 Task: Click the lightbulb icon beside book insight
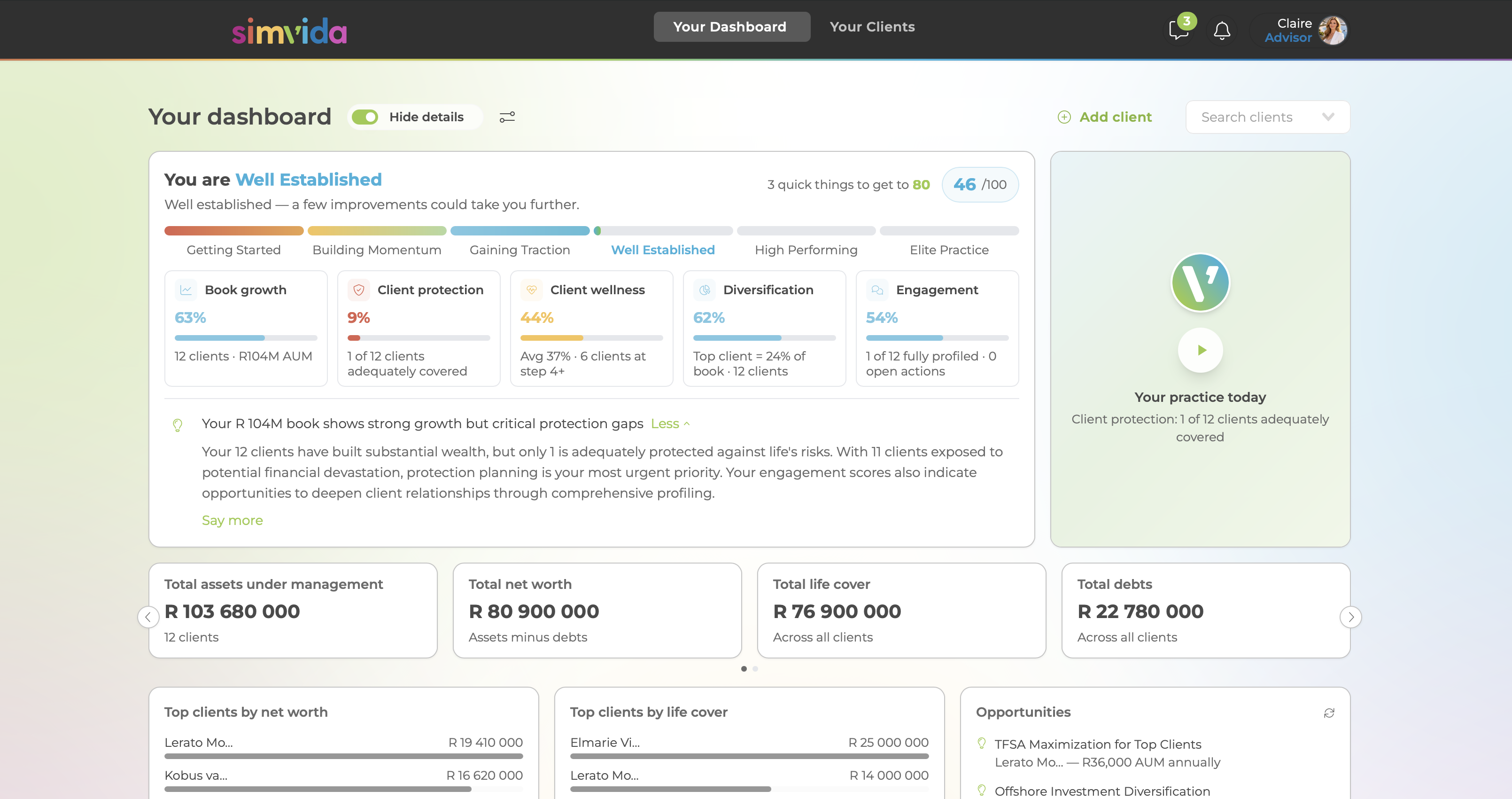point(177,425)
